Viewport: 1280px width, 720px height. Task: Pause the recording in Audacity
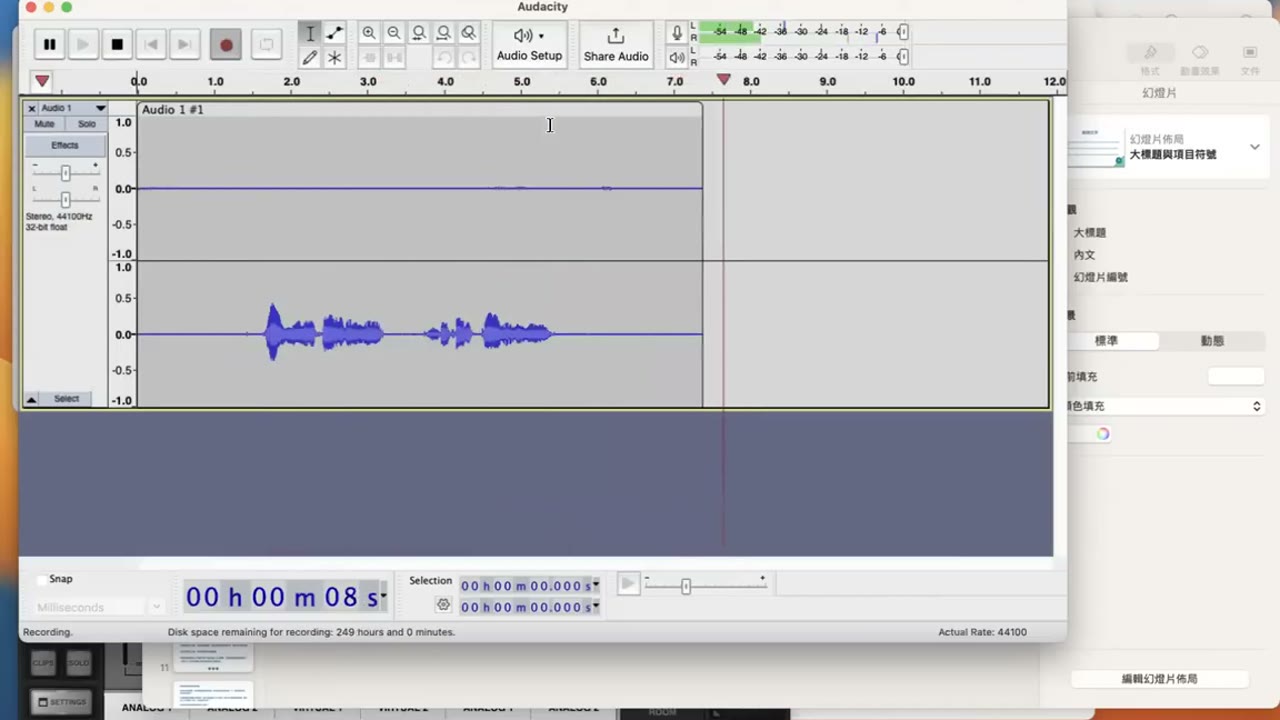point(49,44)
